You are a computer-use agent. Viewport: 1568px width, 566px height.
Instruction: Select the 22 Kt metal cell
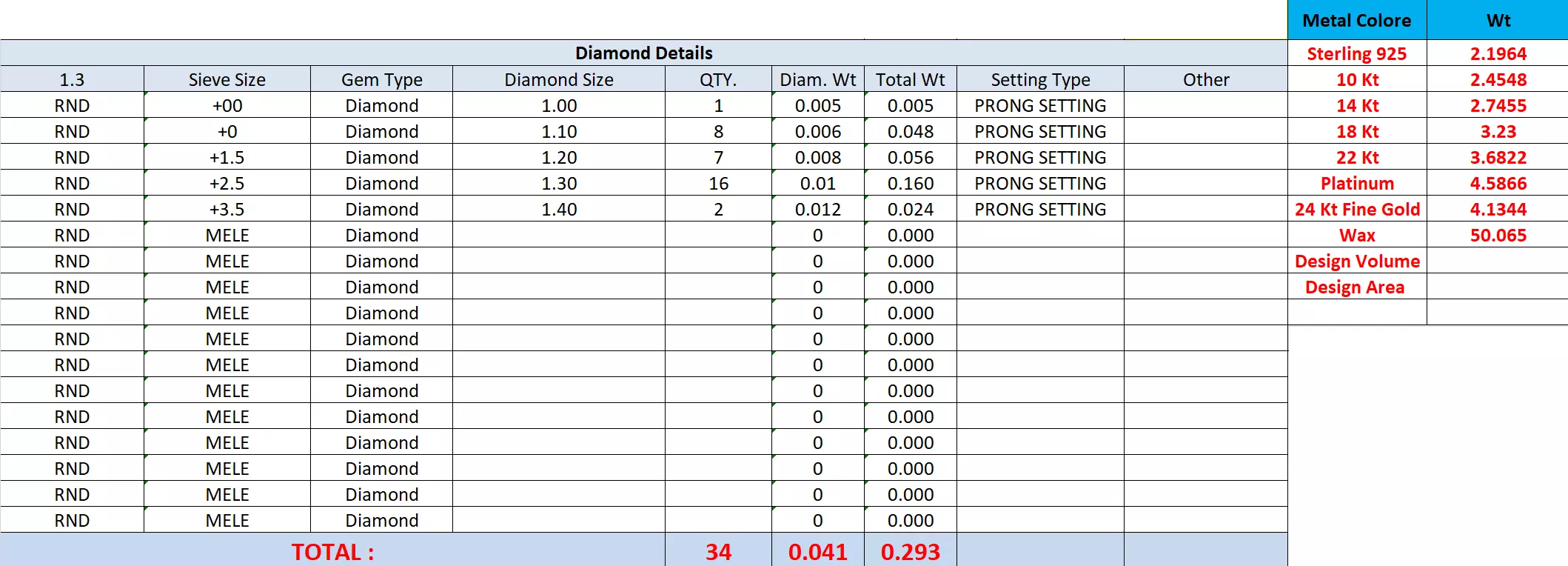coord(1357,157)
